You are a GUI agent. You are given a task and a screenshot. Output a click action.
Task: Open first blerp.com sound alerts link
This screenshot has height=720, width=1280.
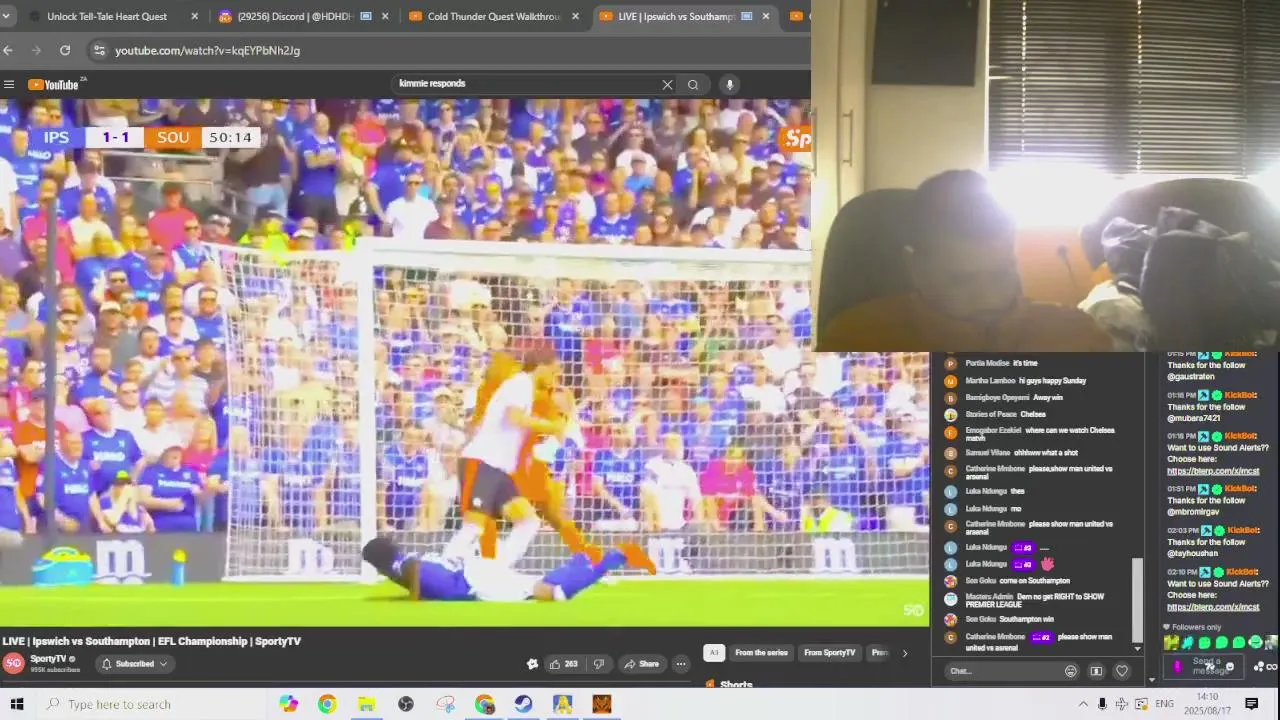(1213, 471)
